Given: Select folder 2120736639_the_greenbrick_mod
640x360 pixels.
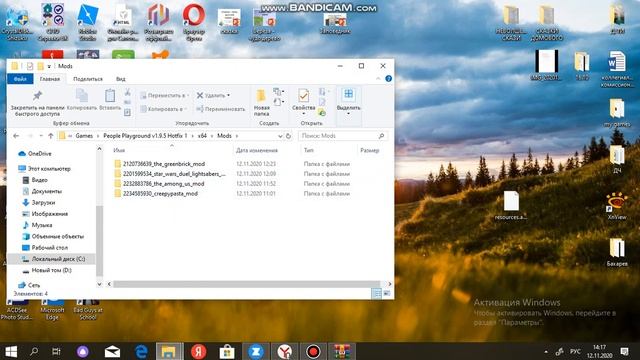Looking at the screenshot, I should (159, 164).
